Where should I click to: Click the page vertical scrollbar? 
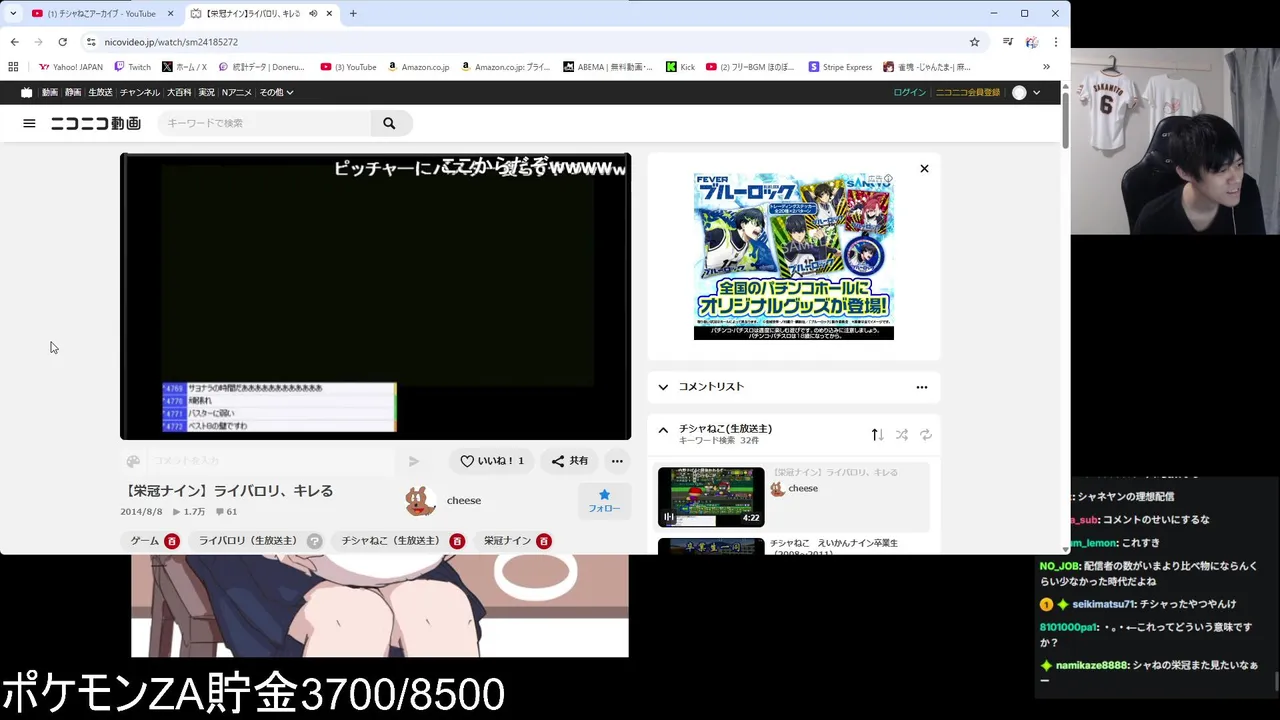[x=1065, y=120]
